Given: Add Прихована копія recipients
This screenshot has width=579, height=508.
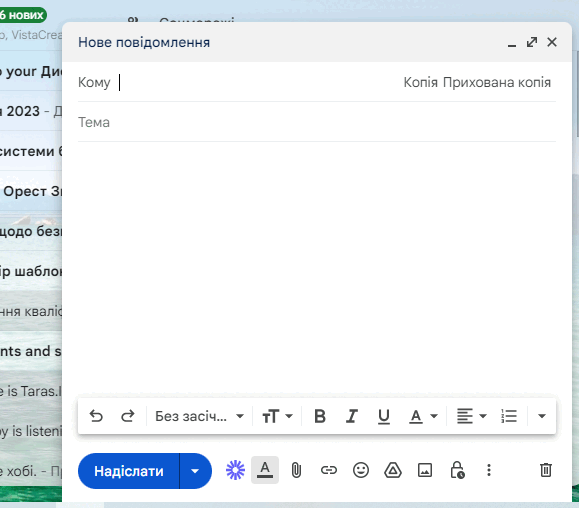Looking at the screenshot, I should pos(497,82).
